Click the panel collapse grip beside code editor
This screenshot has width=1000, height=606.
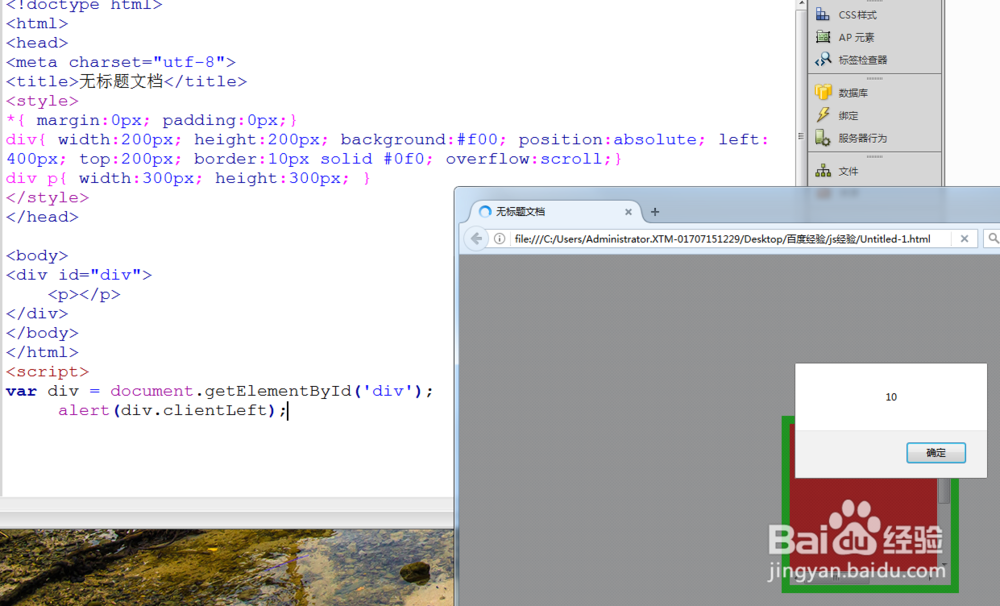(801, 136)
